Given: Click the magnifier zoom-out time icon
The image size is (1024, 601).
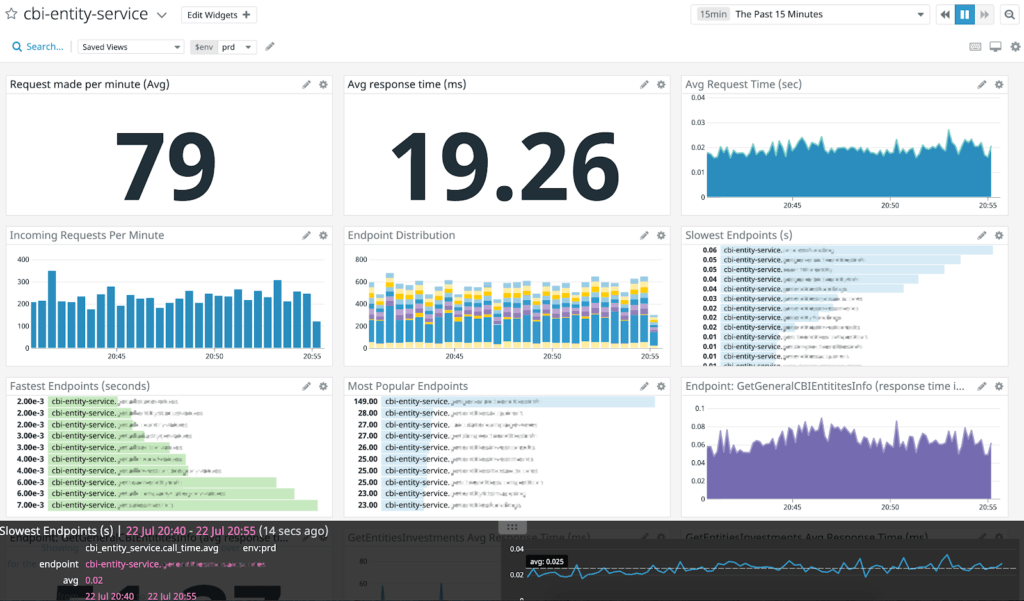Looking at the screenshot, I should (x=1010, y=15).
